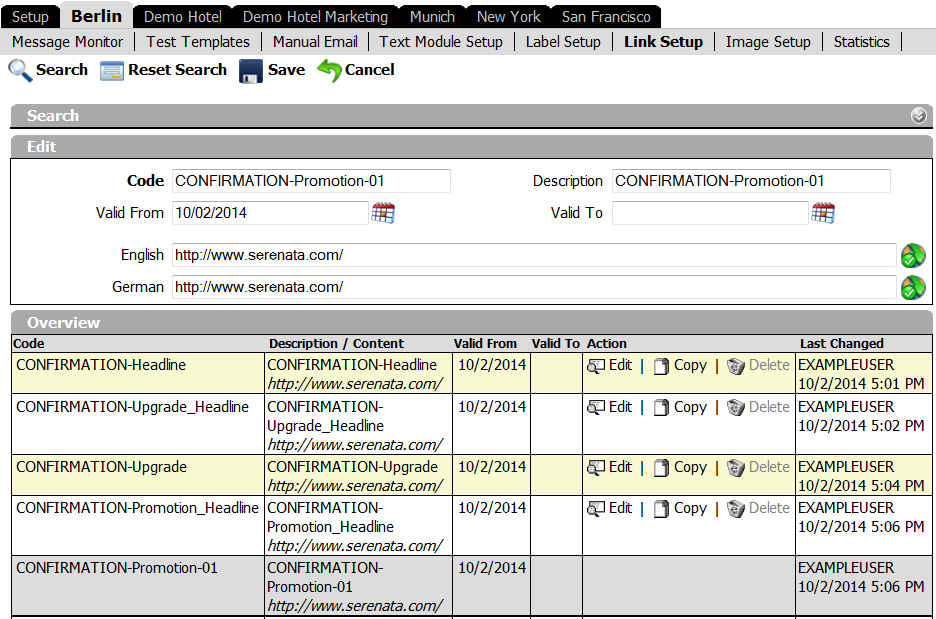Test the English link globe icon
Viewport: 936px width, 619px height.
[x=913, y=255]
